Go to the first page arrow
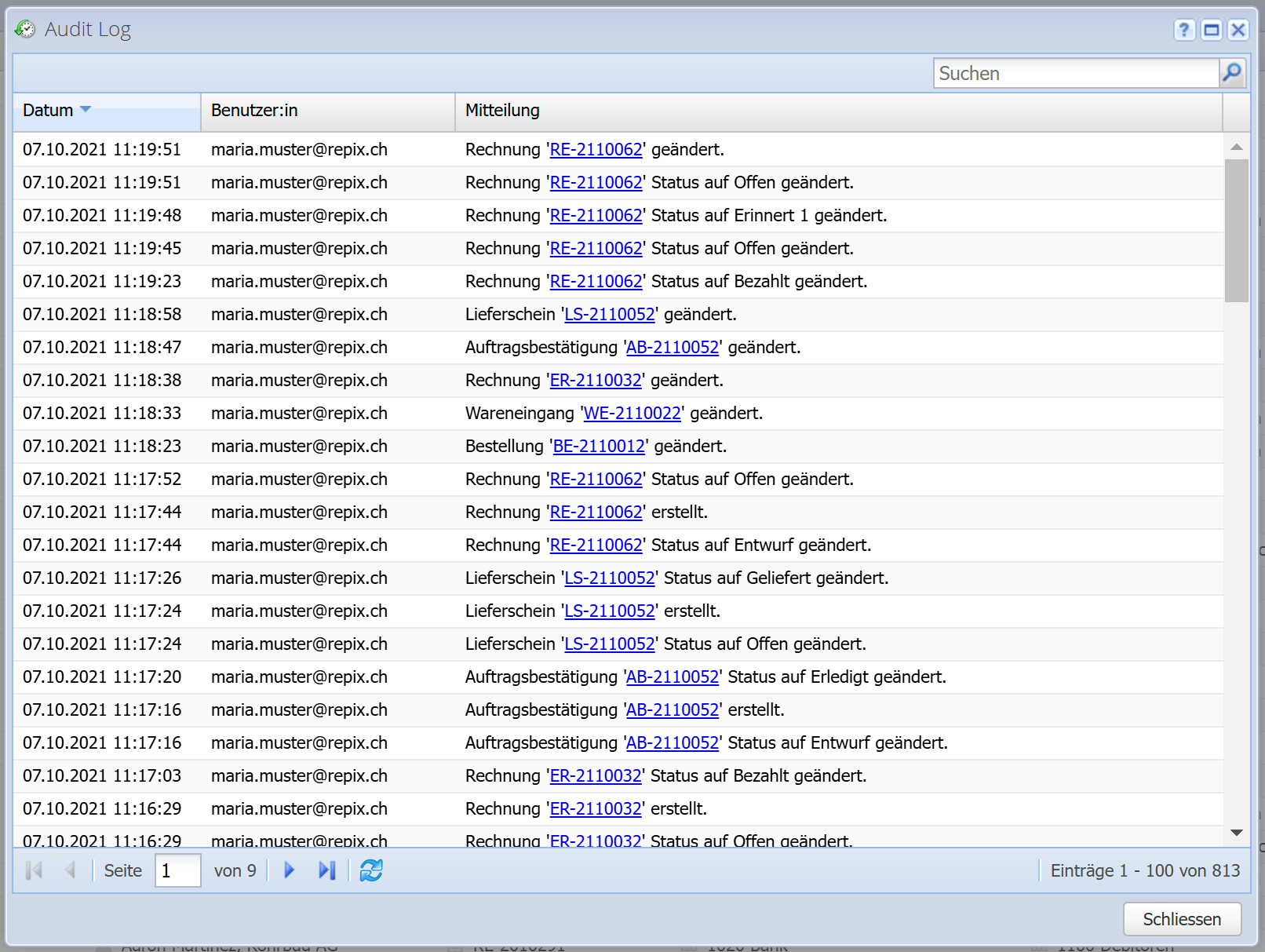The height and width of the screenshot is (952, 1265). pos(34,870)
